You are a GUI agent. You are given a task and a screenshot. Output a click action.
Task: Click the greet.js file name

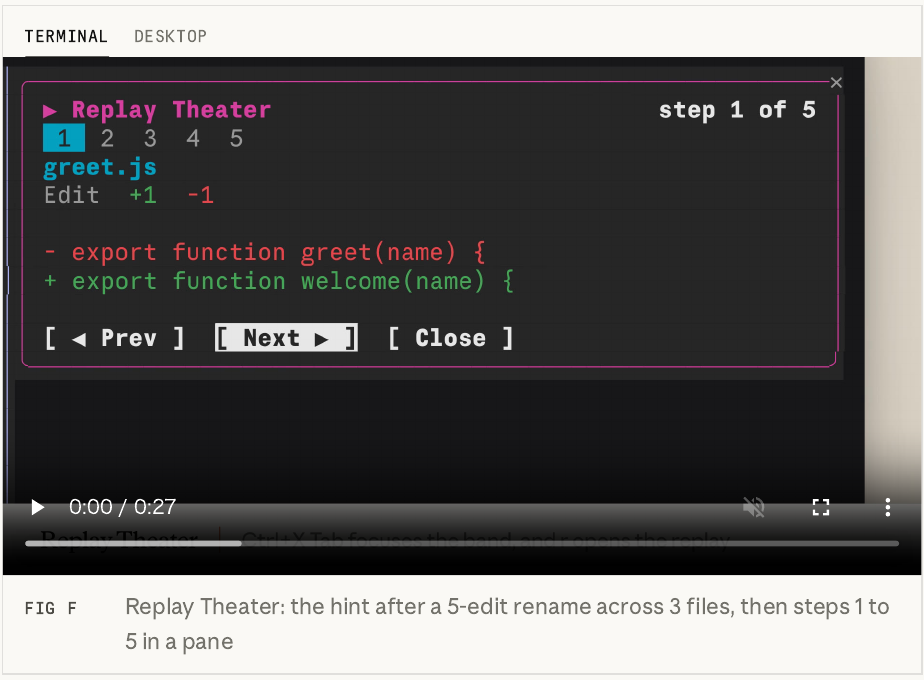(x=100, y=168)
